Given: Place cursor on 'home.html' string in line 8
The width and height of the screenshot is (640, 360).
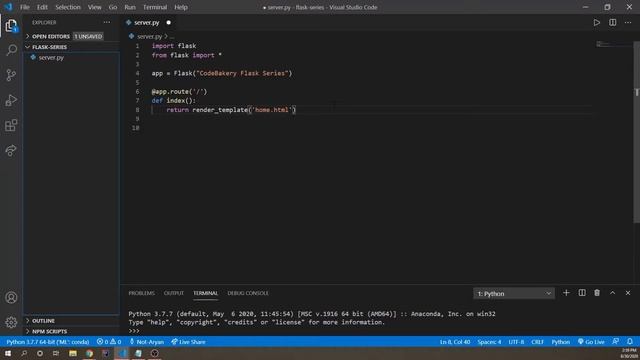Looking at the screenshot, I should (272, 109).
